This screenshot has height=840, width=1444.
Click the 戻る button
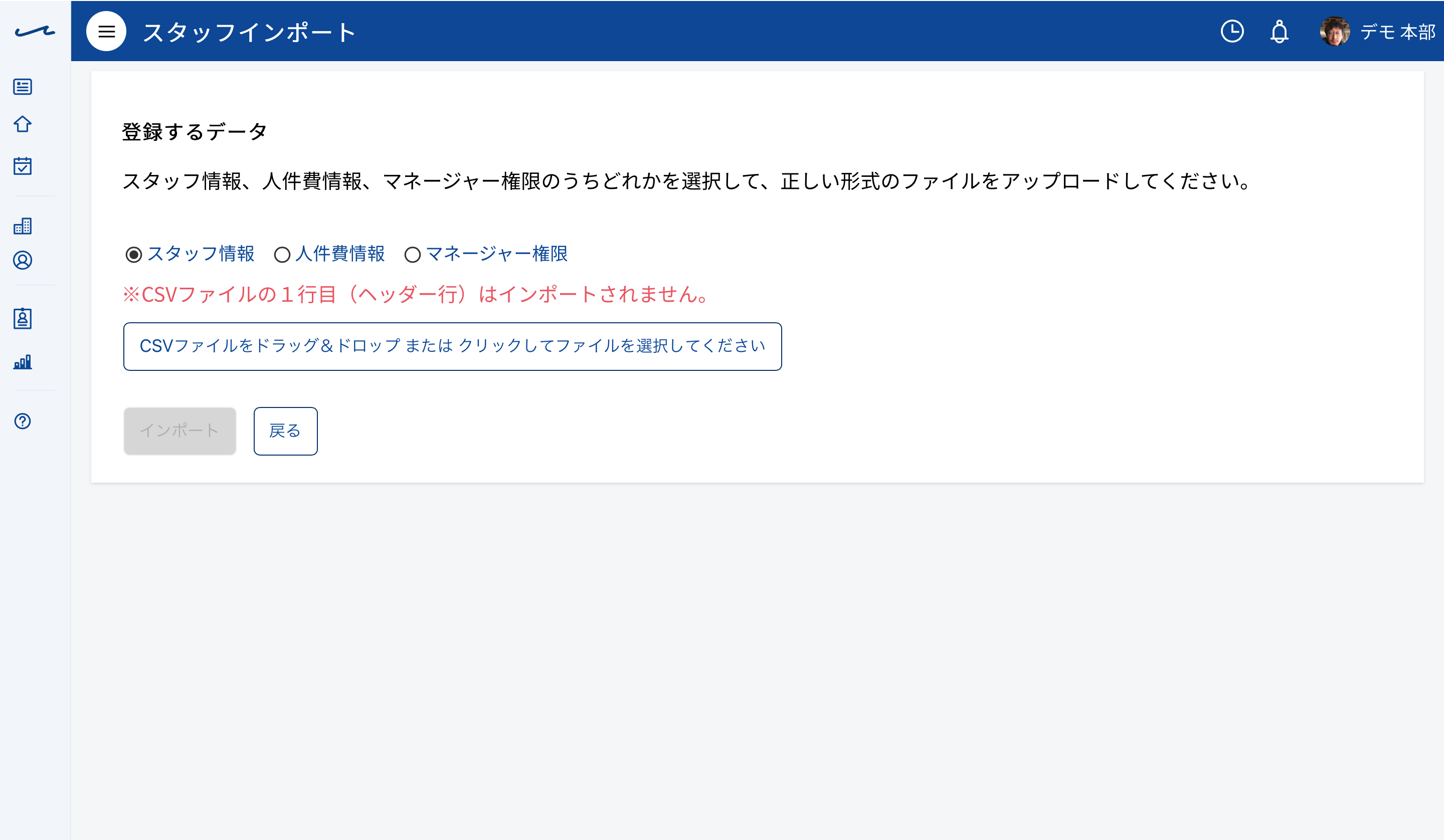point(285,431)
